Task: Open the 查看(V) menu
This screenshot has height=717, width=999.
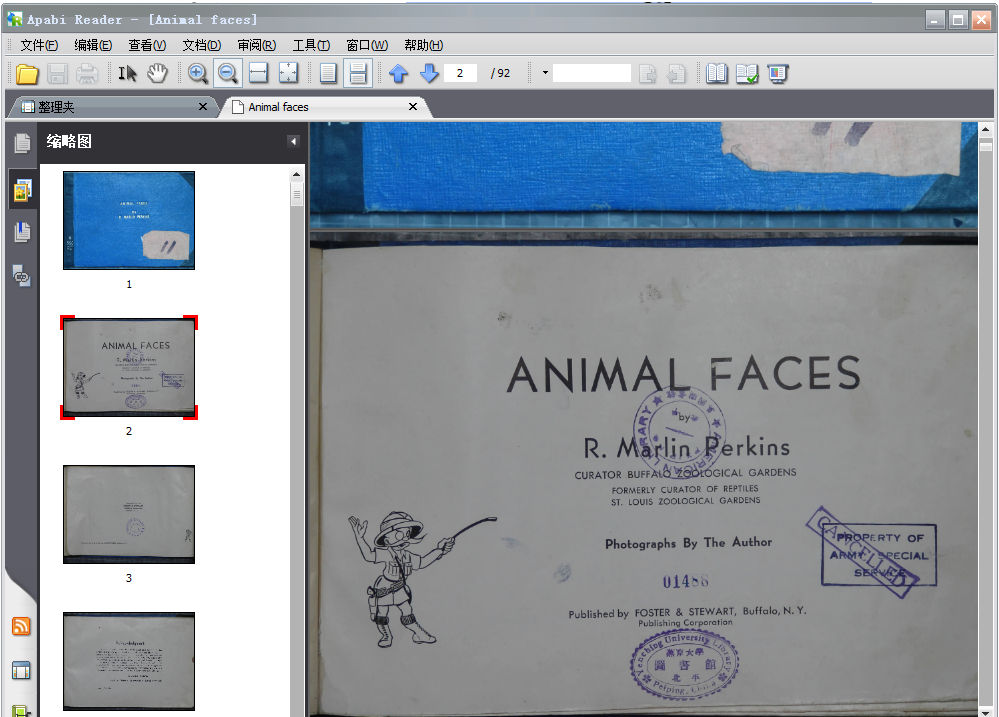Action: pyautogui.click(x=147, y=45)
